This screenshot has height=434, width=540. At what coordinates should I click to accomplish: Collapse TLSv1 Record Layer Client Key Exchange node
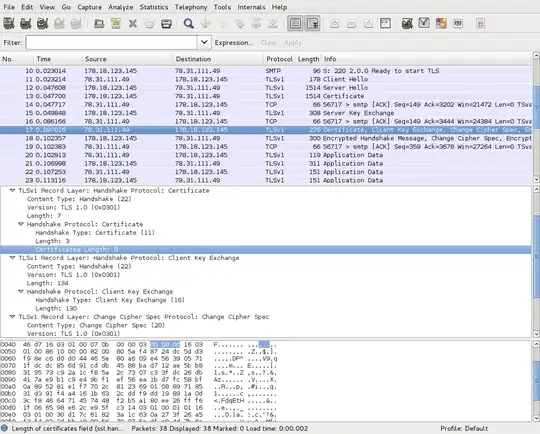click(12, 258)
